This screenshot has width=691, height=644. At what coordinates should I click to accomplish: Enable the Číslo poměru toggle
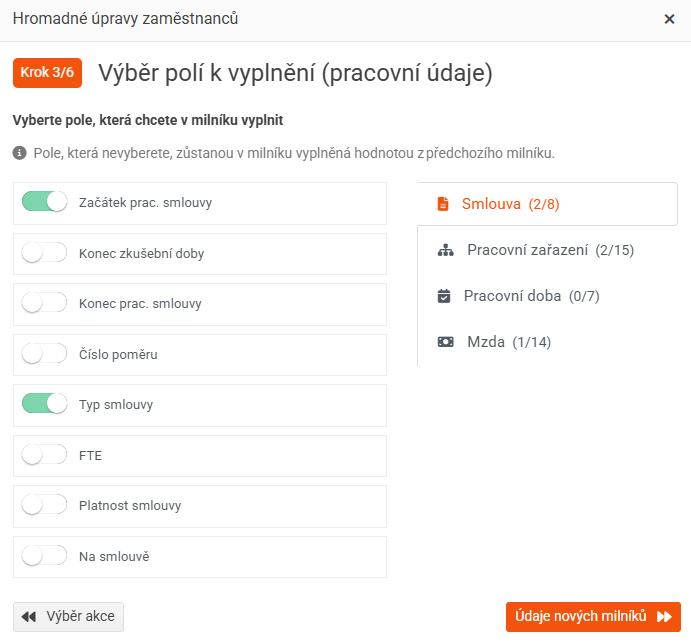coord(44,354)
